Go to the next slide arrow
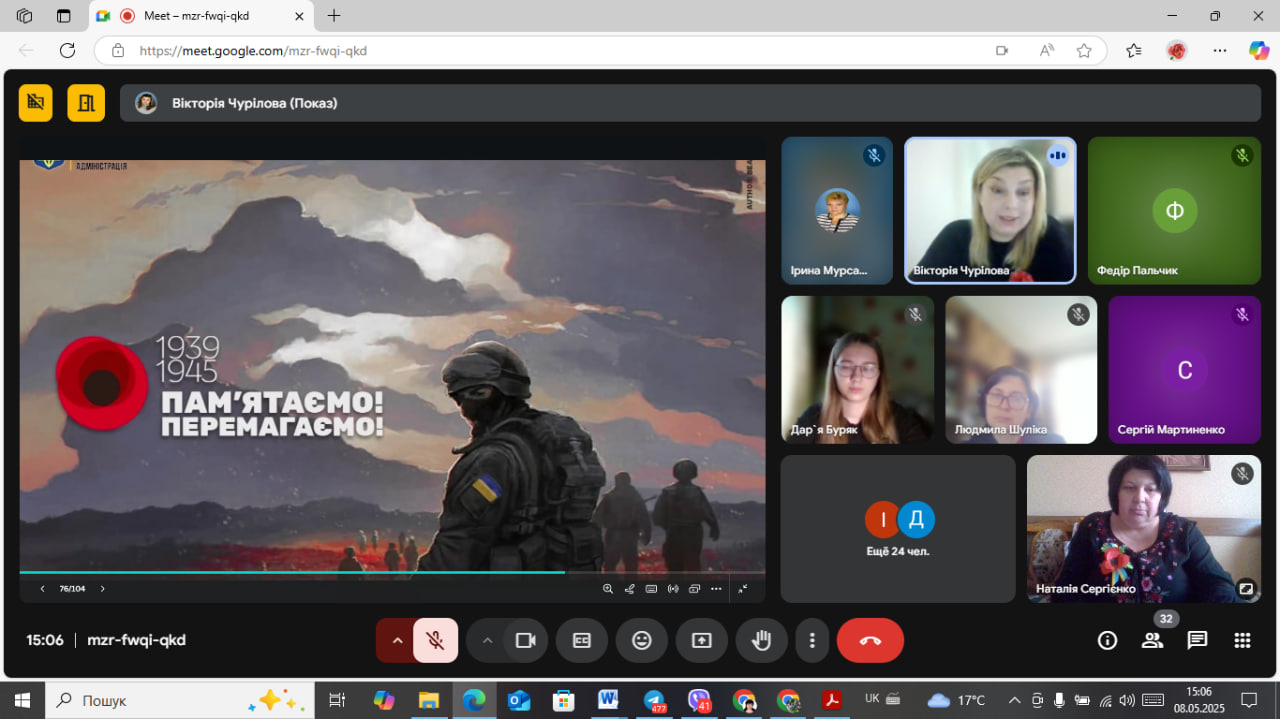This screenshot has width=1280, height=719. coord(102,589)
